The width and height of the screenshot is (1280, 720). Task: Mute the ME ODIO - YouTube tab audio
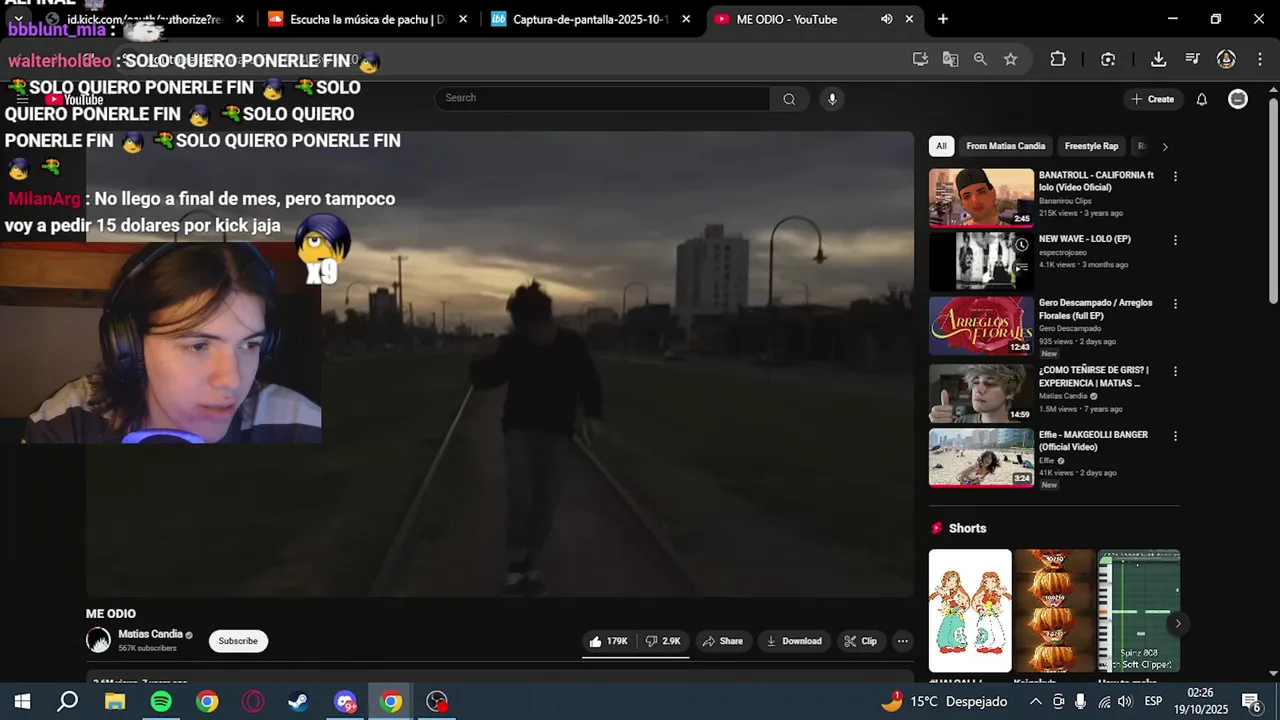886,19
